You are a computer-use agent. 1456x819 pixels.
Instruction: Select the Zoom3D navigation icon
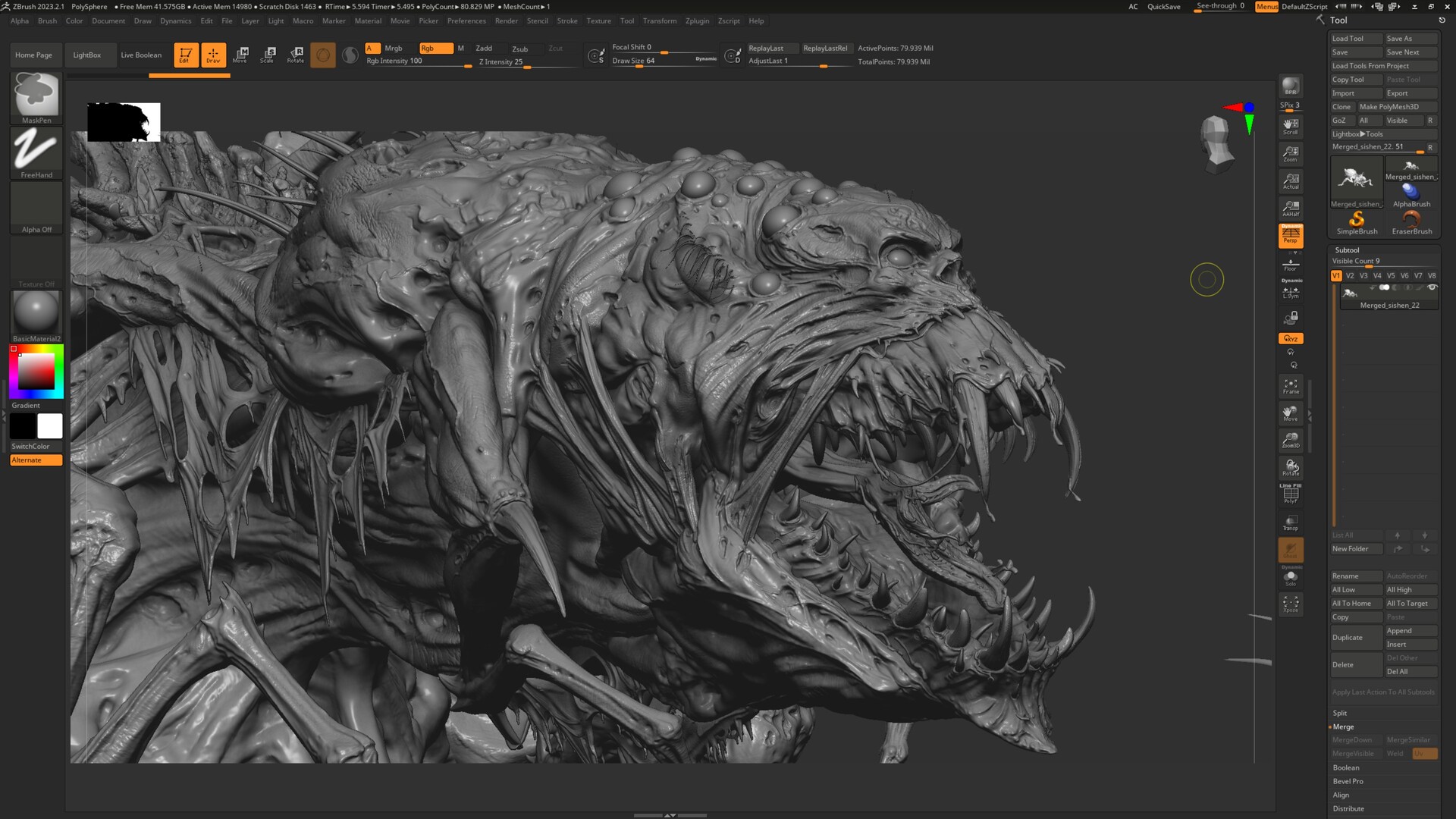(x=1290, y=440)
